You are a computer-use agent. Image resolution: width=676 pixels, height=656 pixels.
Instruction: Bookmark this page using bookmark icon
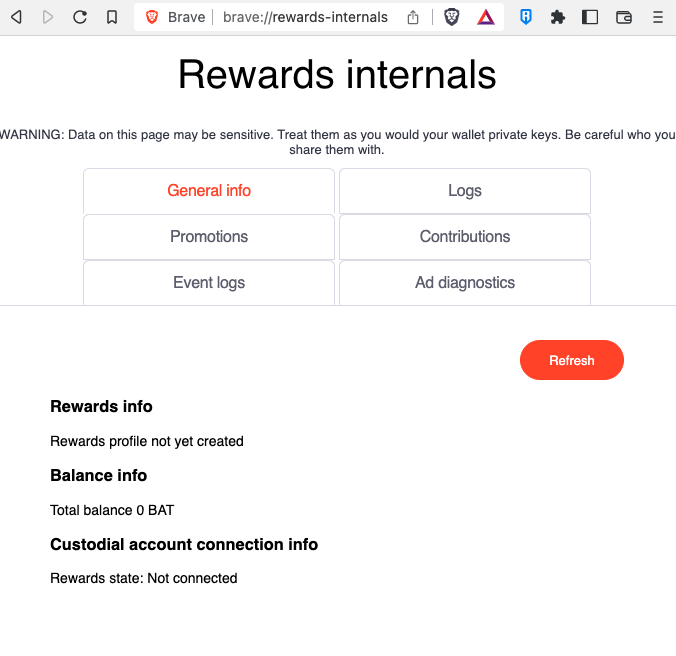112,17
